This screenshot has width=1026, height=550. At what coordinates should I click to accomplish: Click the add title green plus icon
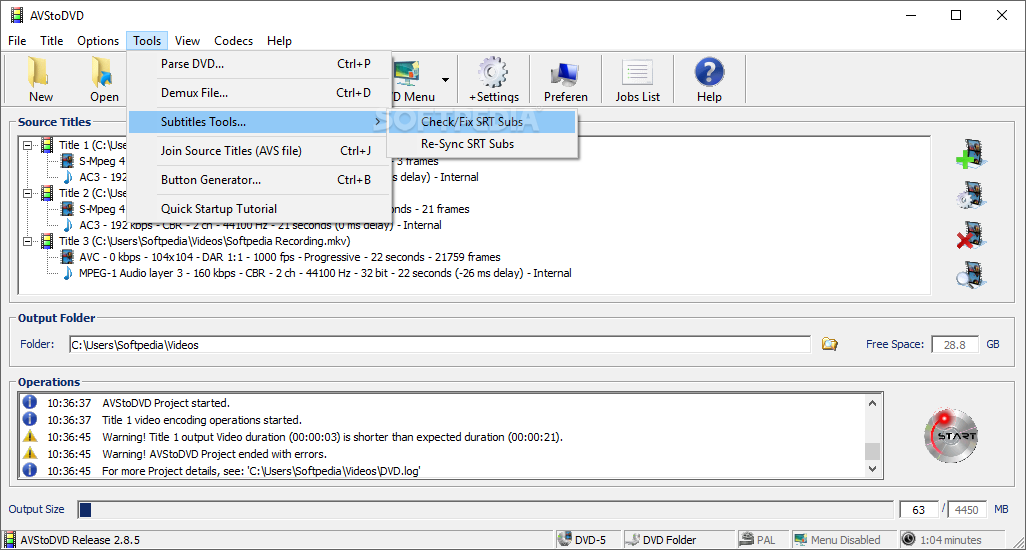click(x=971, y=154)
